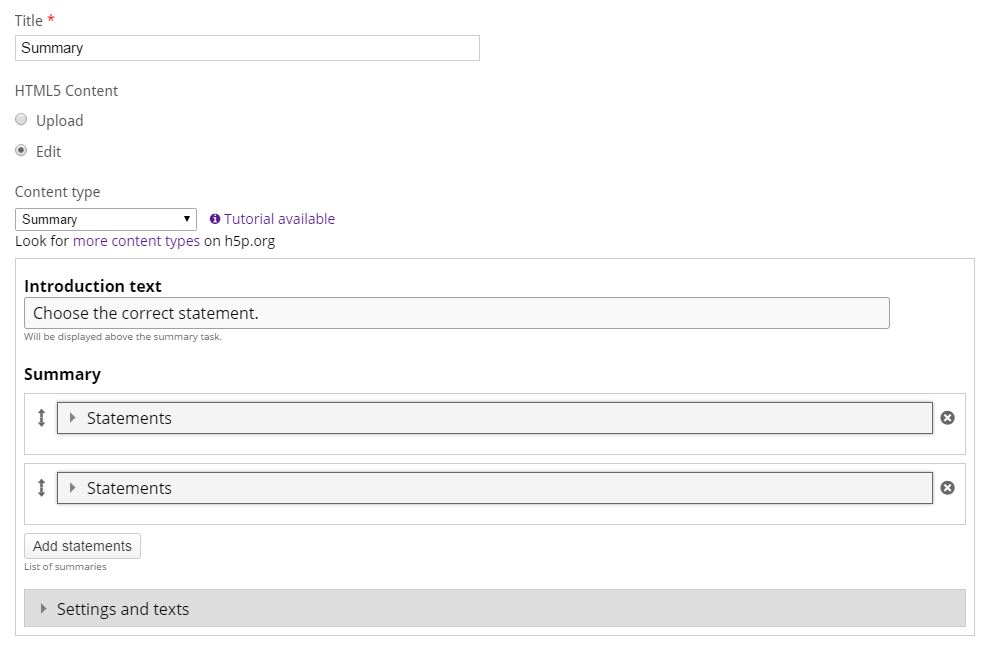Click the first Statements header bar label

coord(129,418)
